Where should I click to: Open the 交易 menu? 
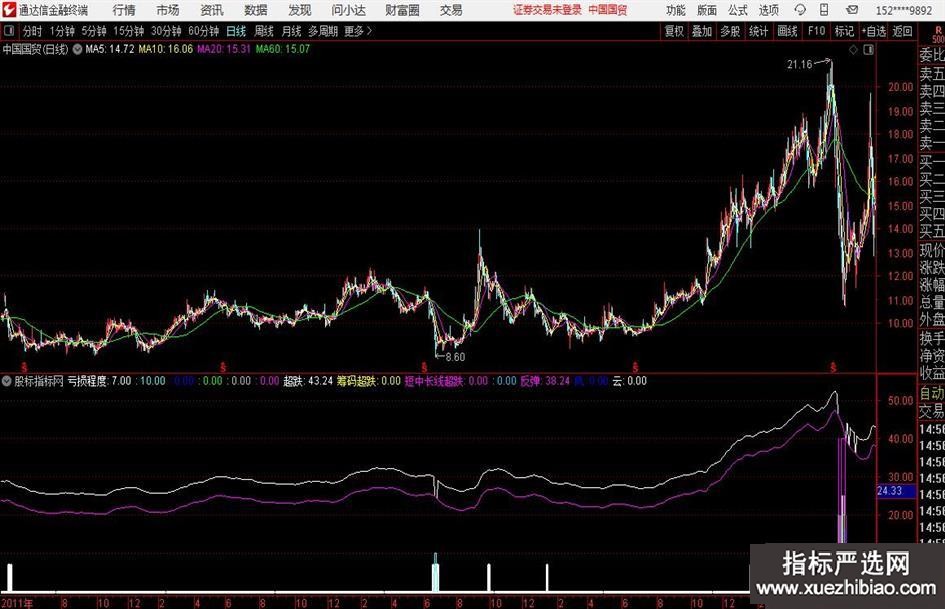451,10
